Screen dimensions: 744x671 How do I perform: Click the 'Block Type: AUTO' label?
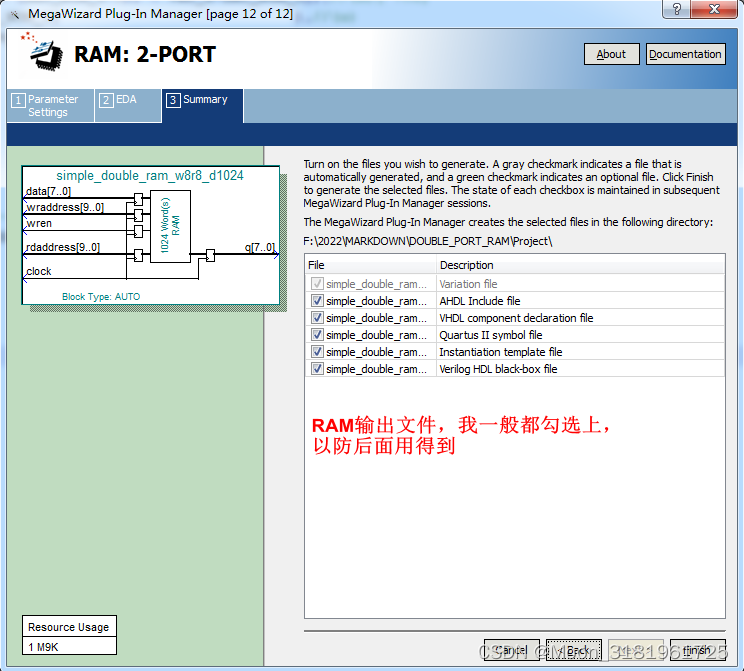[x=101, y=297]
